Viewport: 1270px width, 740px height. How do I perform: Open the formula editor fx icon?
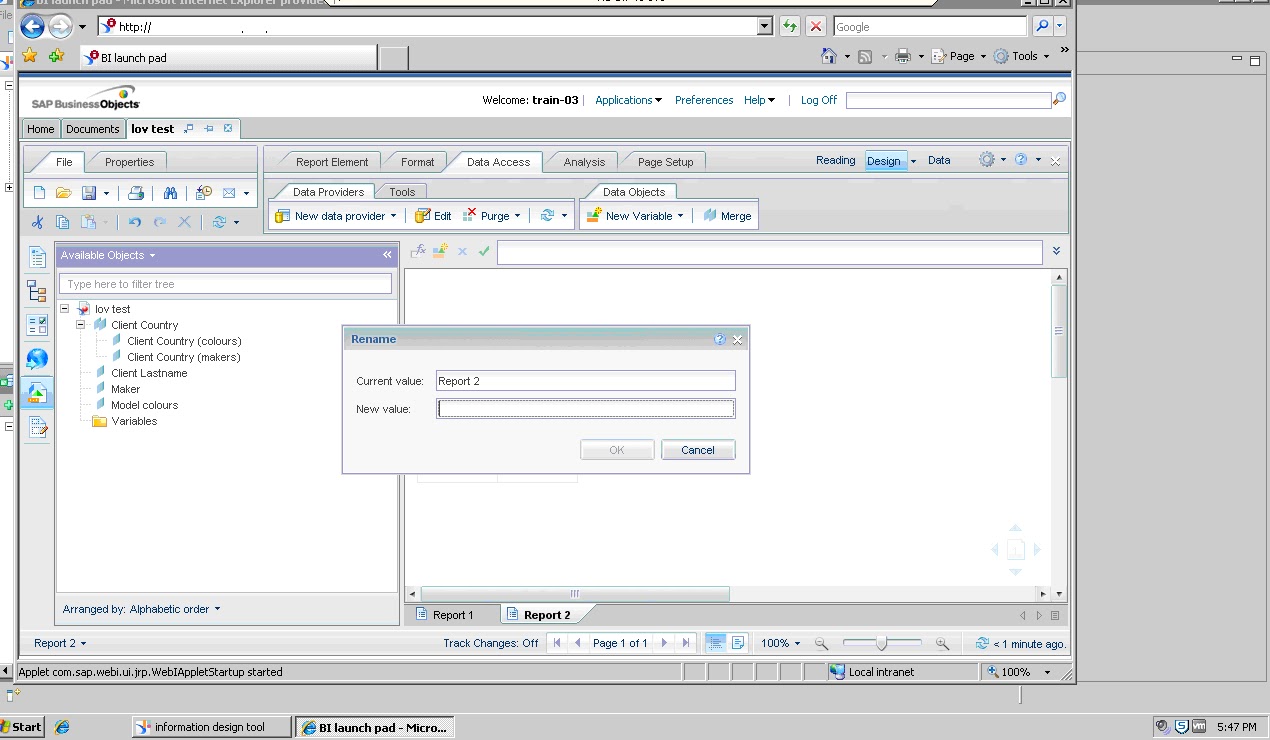pyautogui.click(x=420, y=250)
